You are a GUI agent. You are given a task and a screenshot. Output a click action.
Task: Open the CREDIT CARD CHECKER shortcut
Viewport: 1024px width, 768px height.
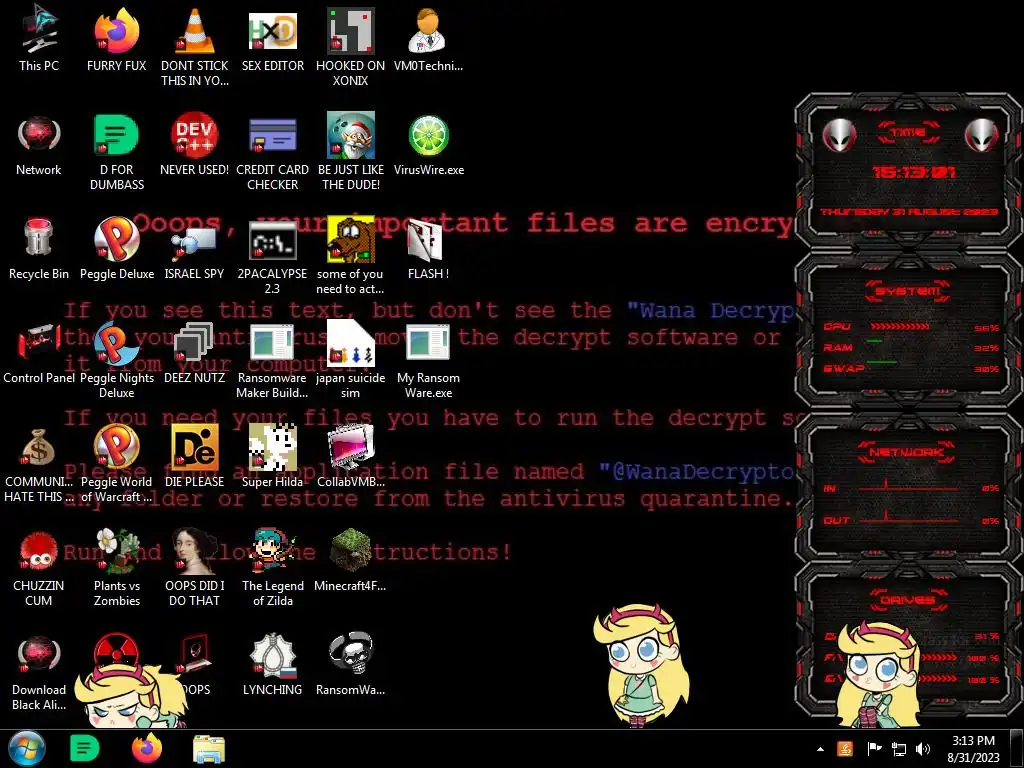(273, 152)
